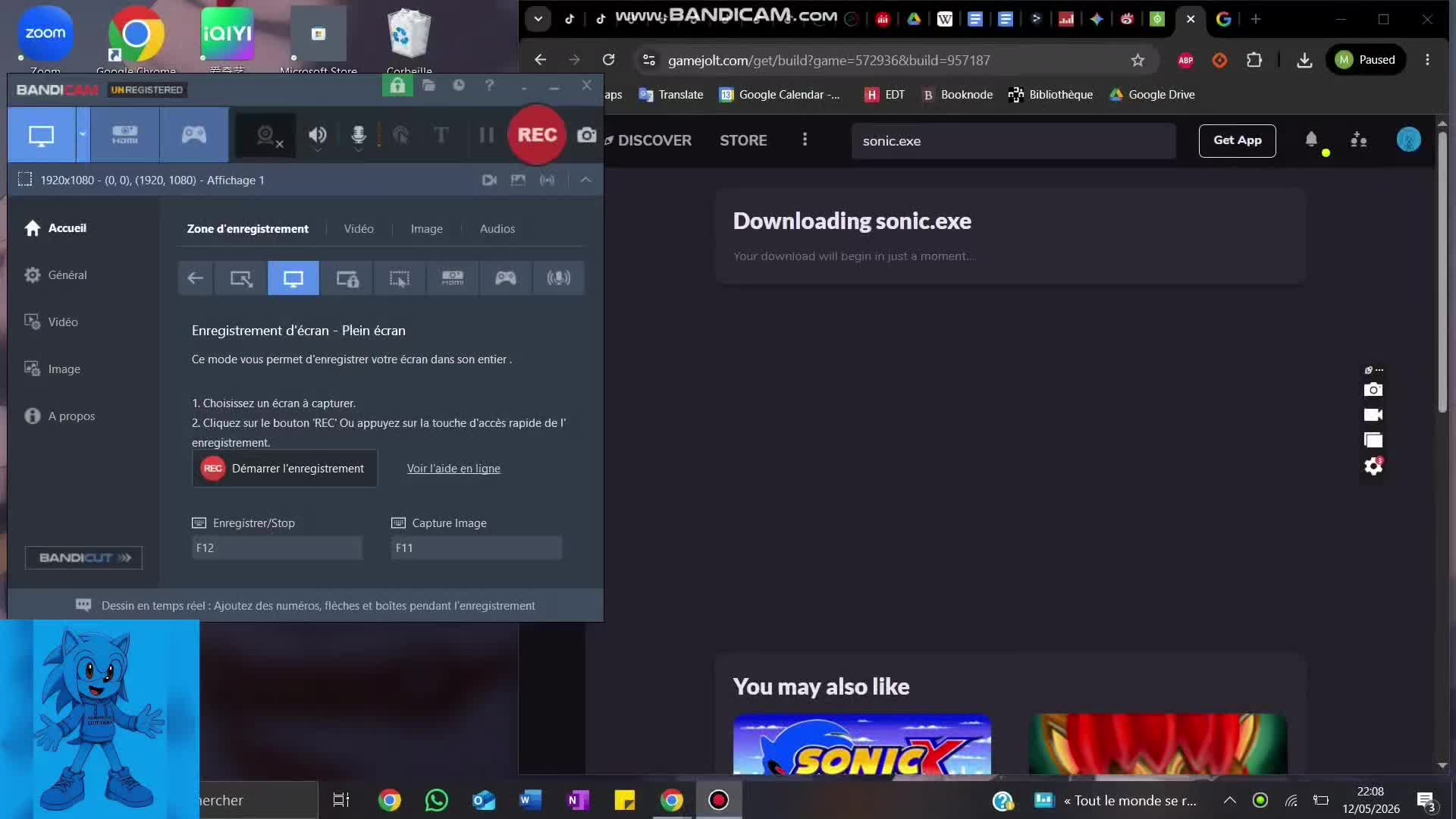Open Chrome downloads icon
Image resolution: width=1456 pixels, height=819 pixels.
click(1304, 60)
